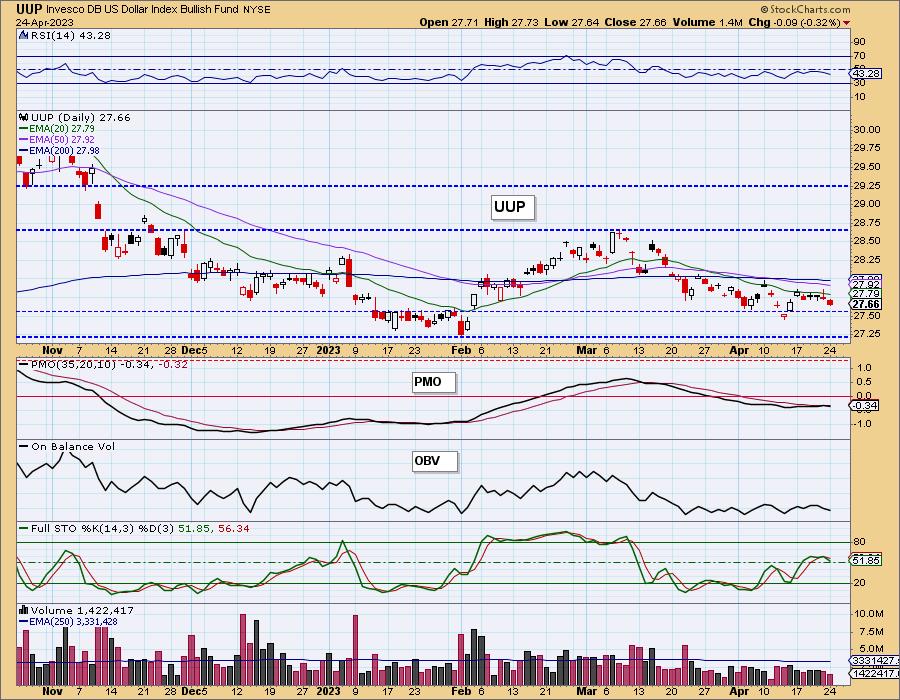Click the OBV annotation box
The image size is (900, 700).
(435, 461)
